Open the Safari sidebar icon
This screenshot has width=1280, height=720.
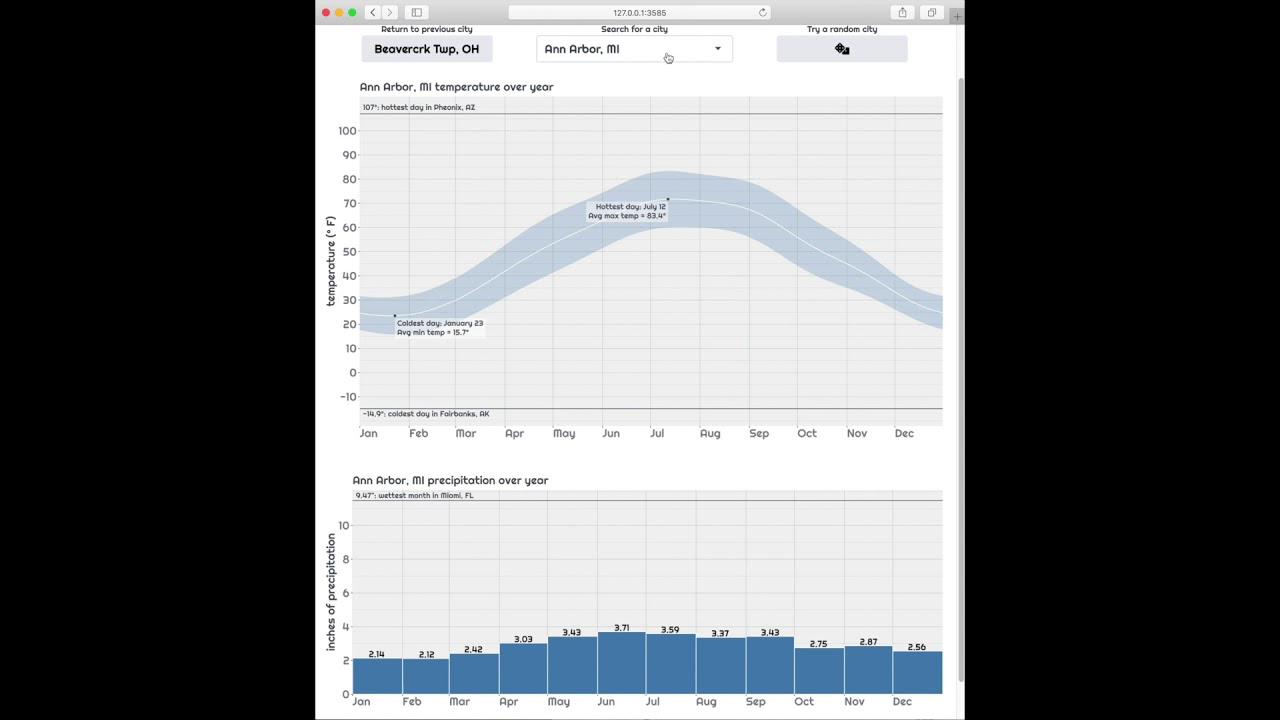[416, 12]
